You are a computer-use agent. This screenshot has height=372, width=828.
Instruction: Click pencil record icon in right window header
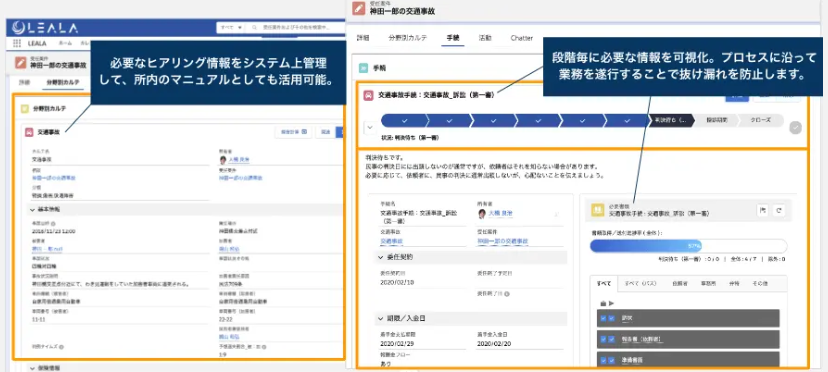[359, 8]
